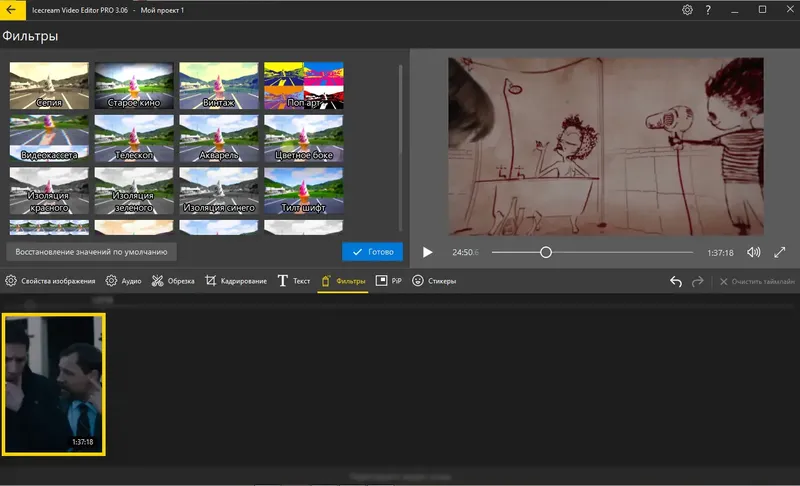Play the video preview

pos(428,252)
